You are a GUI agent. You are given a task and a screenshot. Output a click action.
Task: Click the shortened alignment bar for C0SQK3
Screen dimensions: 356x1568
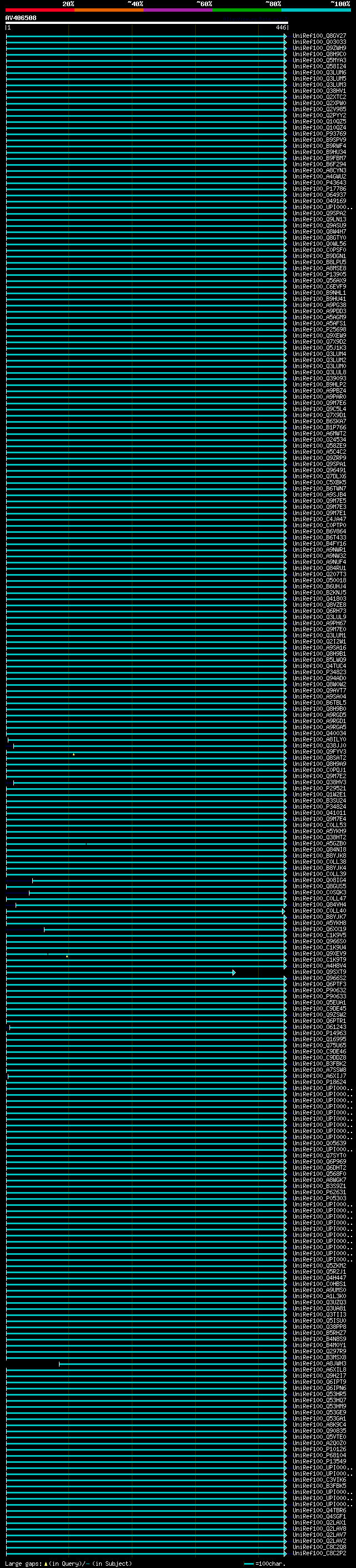(157, 893)
